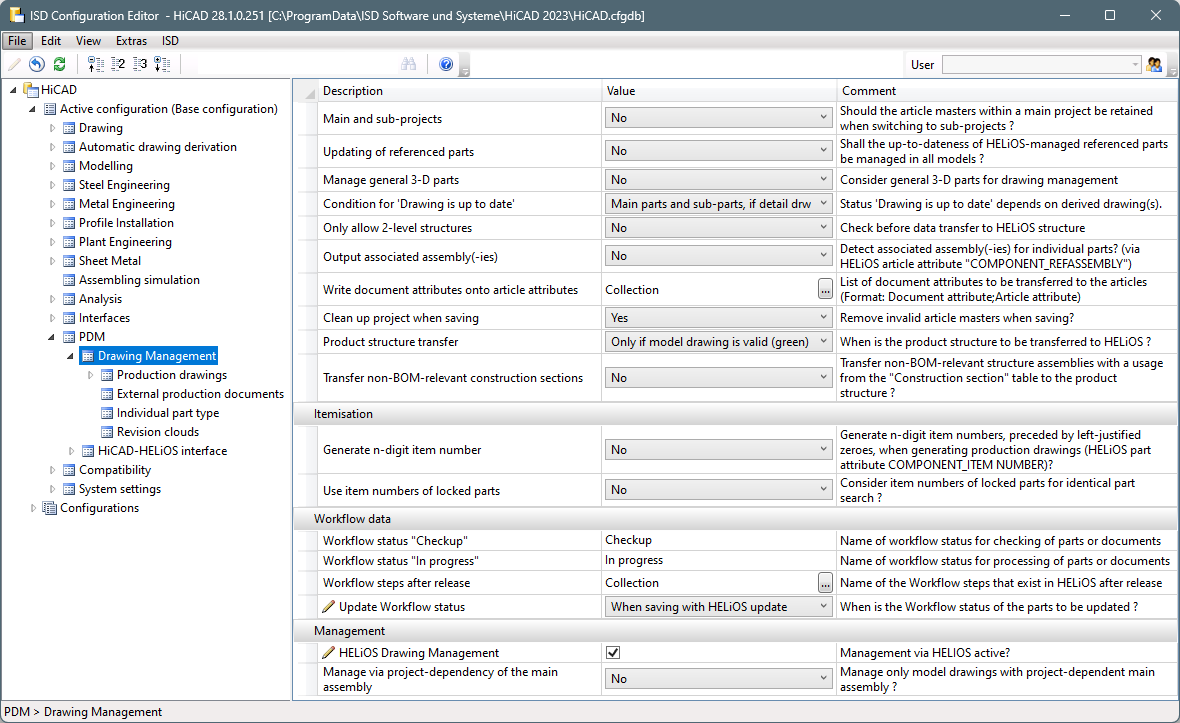Open the Transfer non-BOM-relevant construction sections dropdown
This screenshot has width=1180, height=723.
pos(719,378)
